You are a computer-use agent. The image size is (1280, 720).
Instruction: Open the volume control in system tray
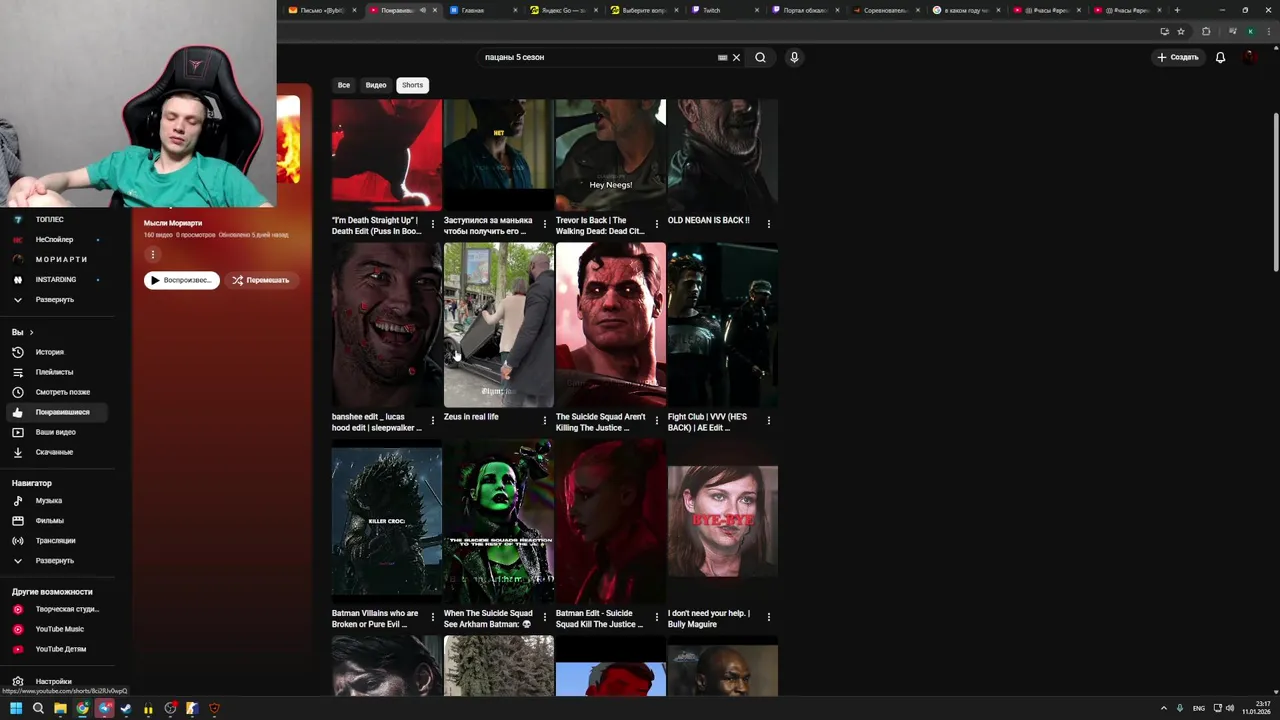1229,708
